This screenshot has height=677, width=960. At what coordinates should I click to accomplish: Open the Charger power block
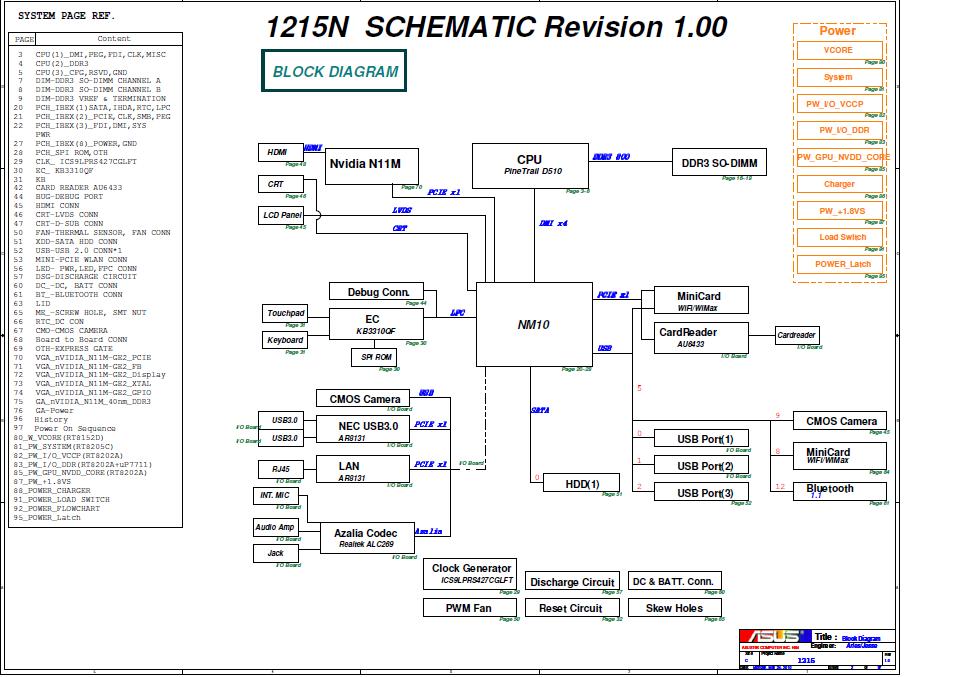839,184
